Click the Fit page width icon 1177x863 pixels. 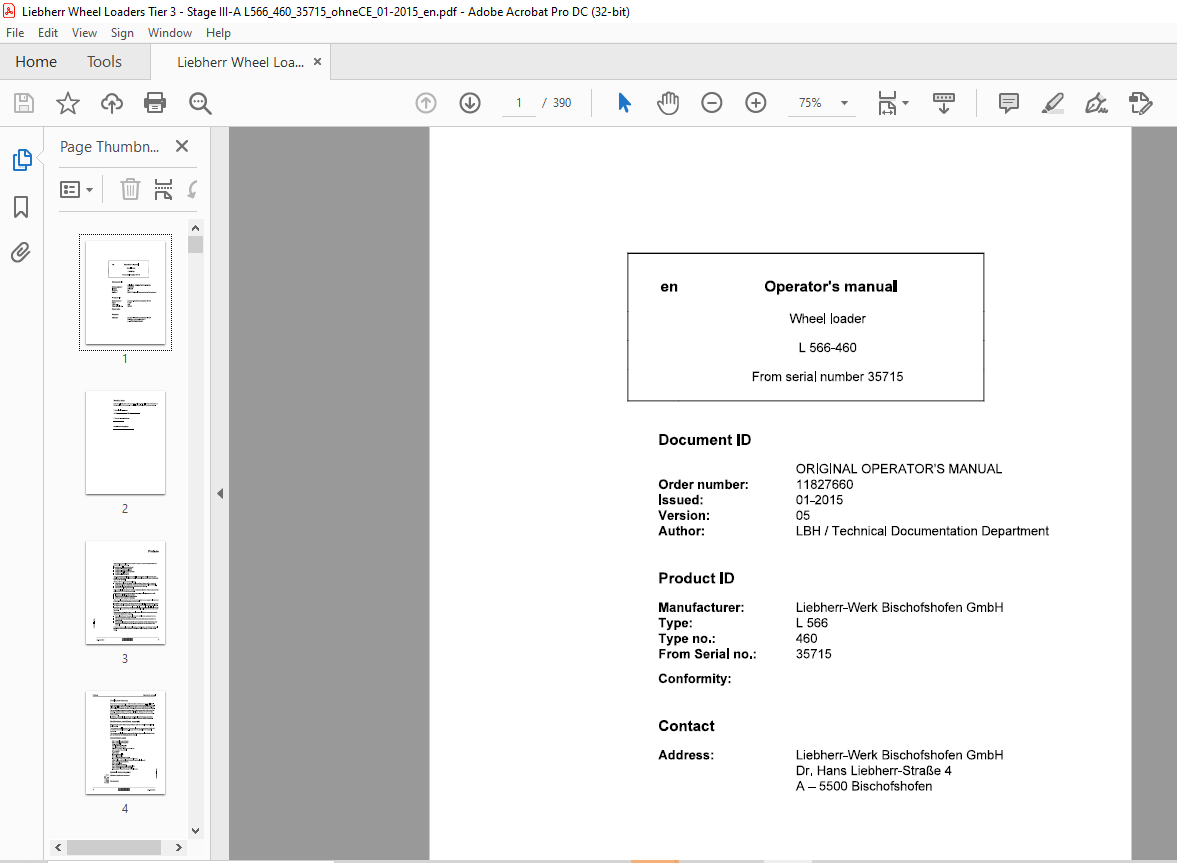click(x=887, y=103)
